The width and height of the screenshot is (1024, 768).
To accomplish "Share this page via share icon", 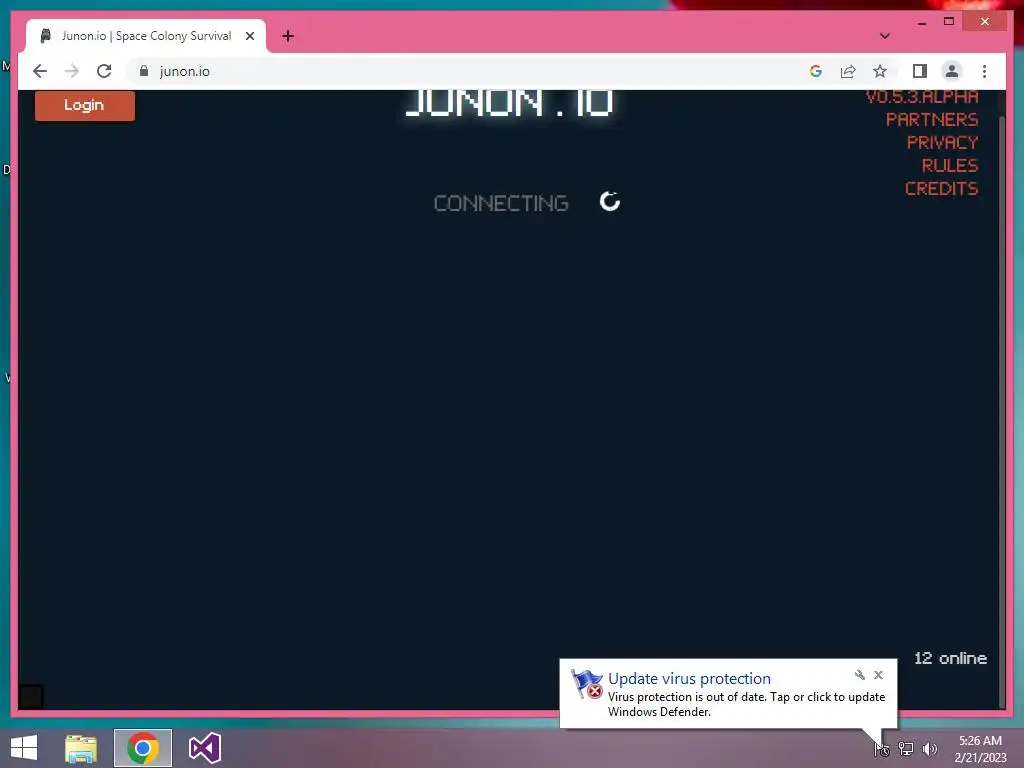I will coord(848,71).
